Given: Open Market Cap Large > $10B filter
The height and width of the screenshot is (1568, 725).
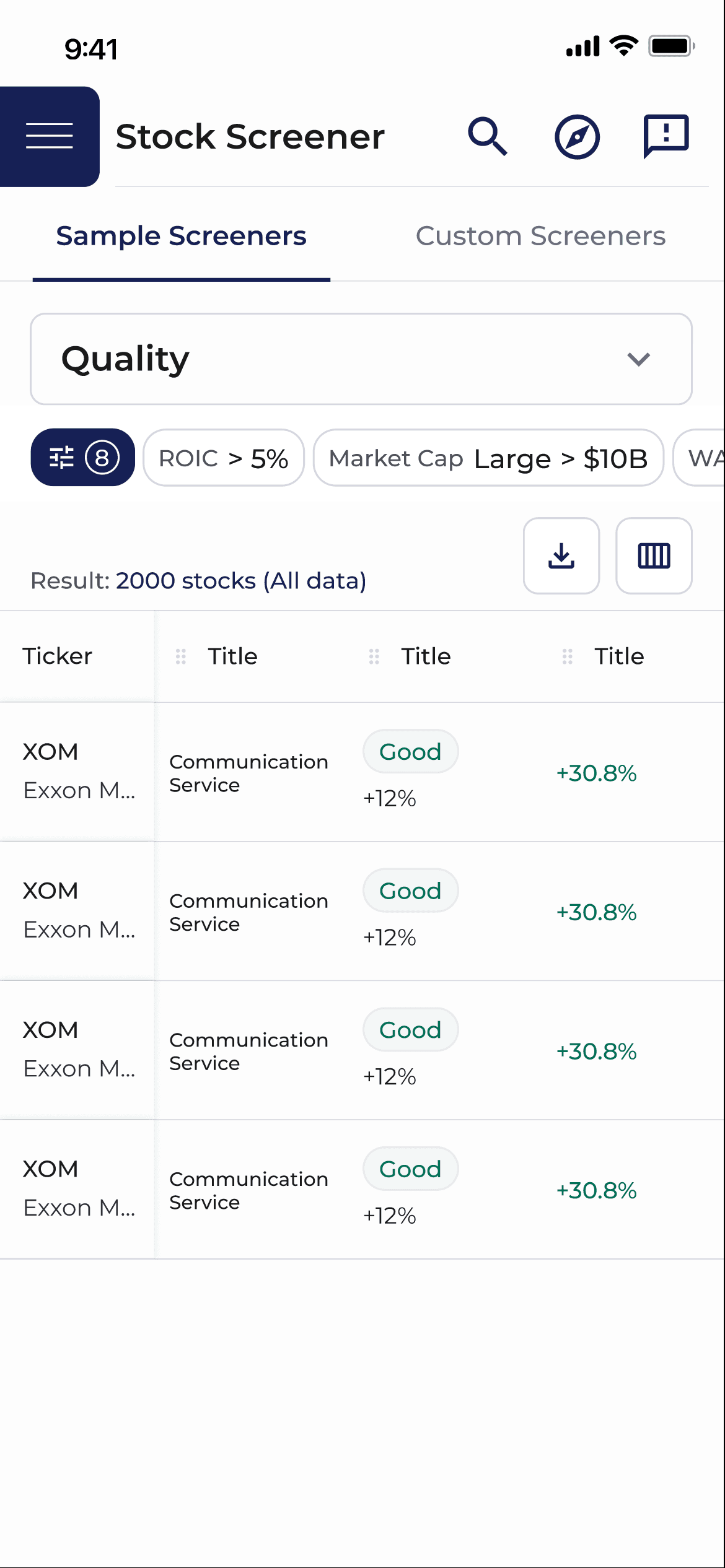Looking at the screenshot, I should coord(488,458).
